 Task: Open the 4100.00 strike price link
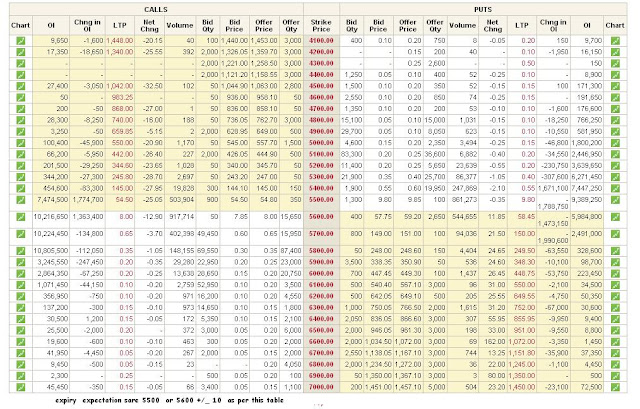[x=321, y=41]
